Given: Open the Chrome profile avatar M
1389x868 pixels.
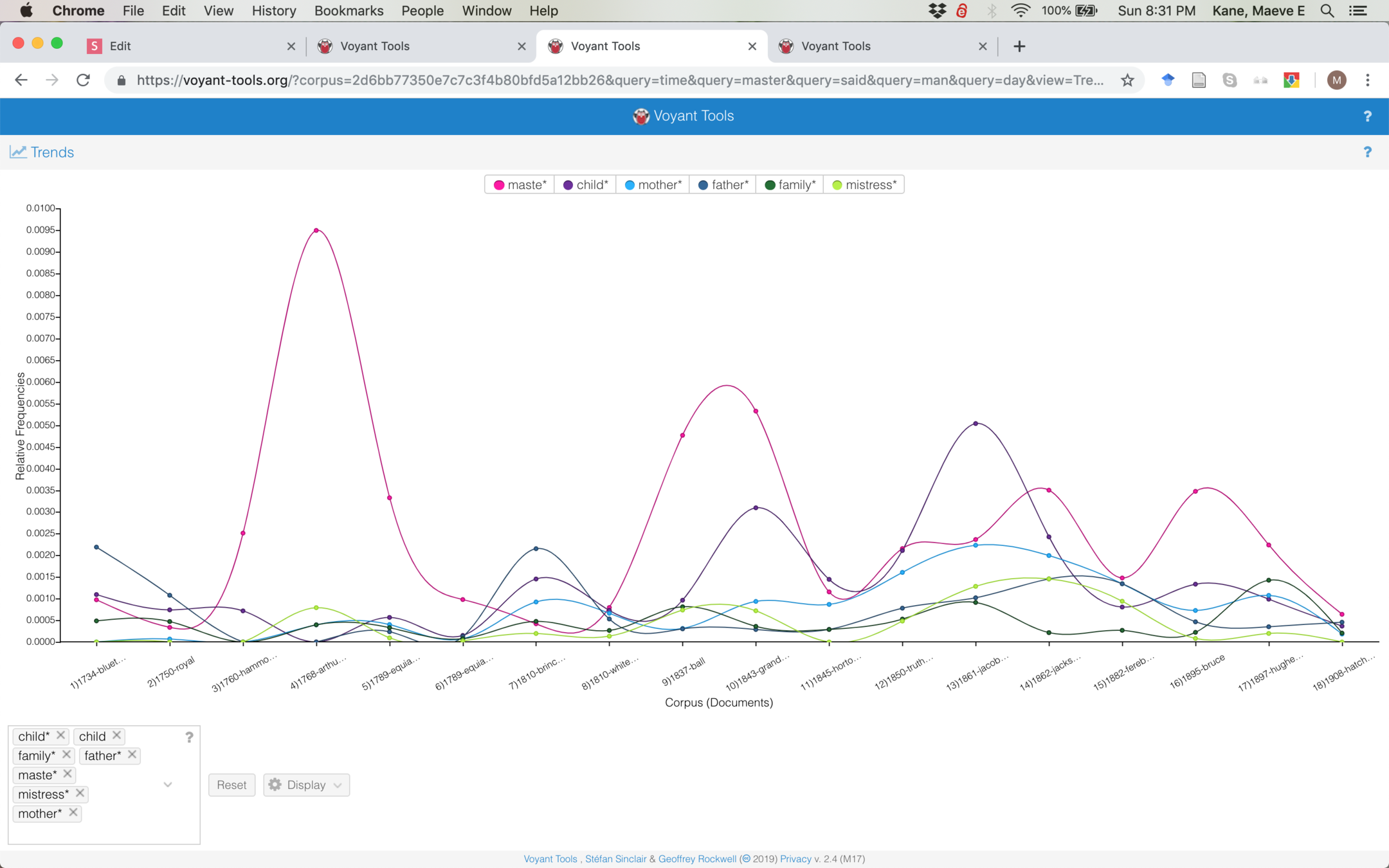Looking at the screenshot, I should 1336,80.
